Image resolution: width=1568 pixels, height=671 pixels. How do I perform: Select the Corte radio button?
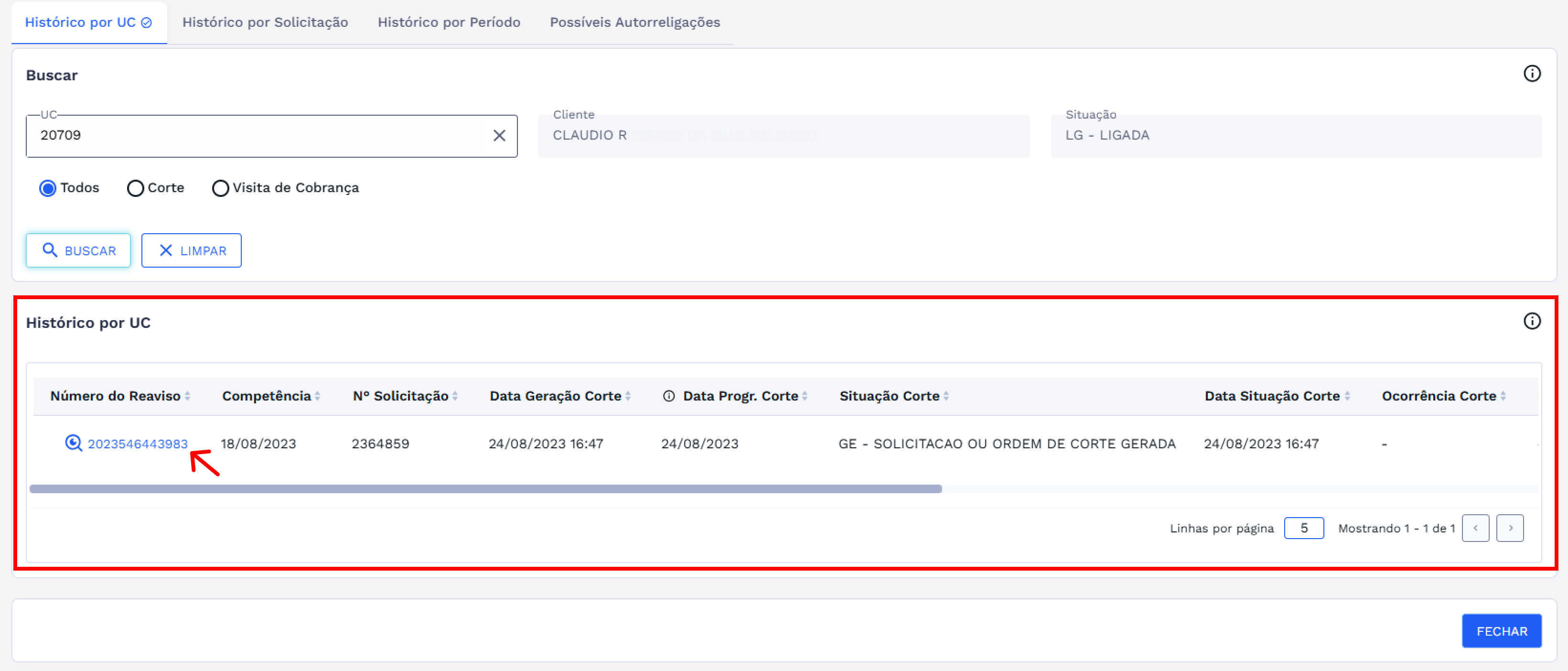pyautogui.click(x=135, y=188)
